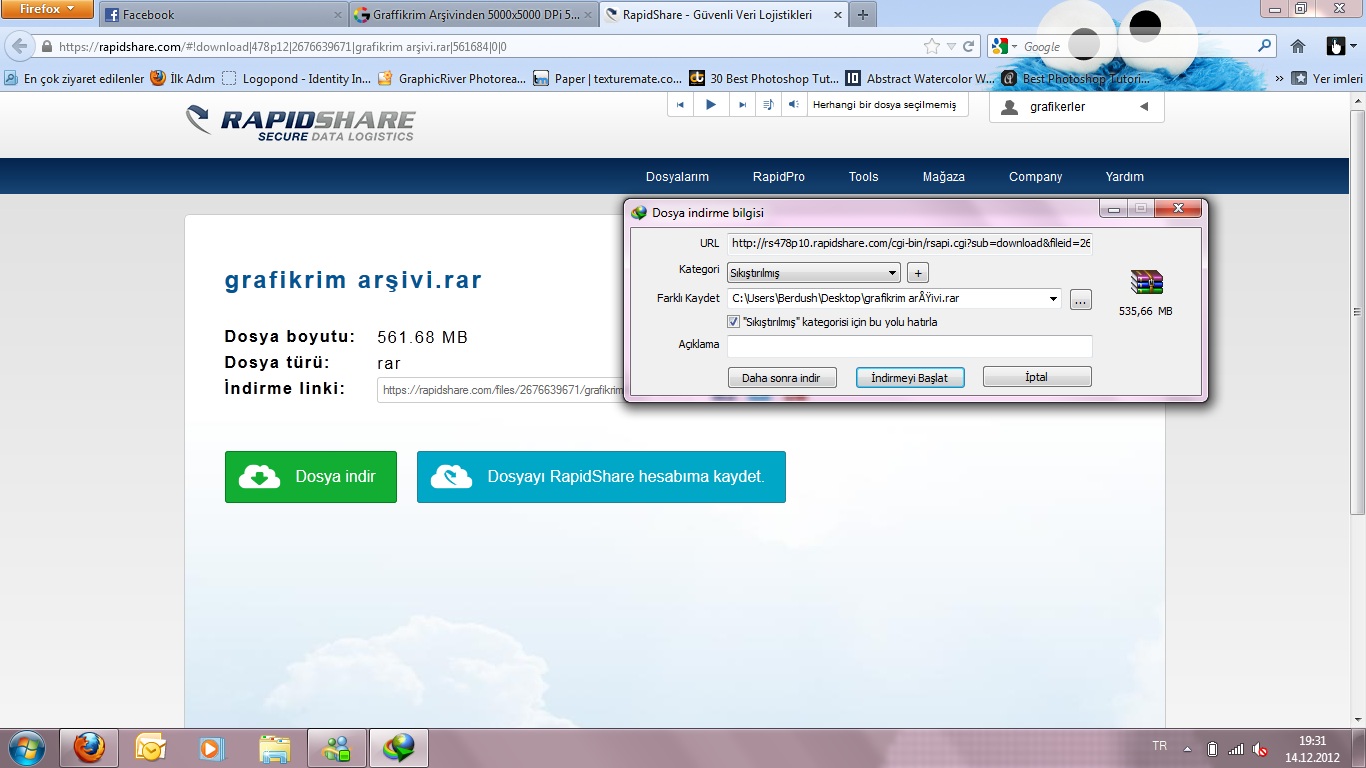Image resolution: width=1366 pixels, height=768 pixels.
Task: Open the GraphicRiver Photorea bookmark
Action: click(x=452, y=78)
